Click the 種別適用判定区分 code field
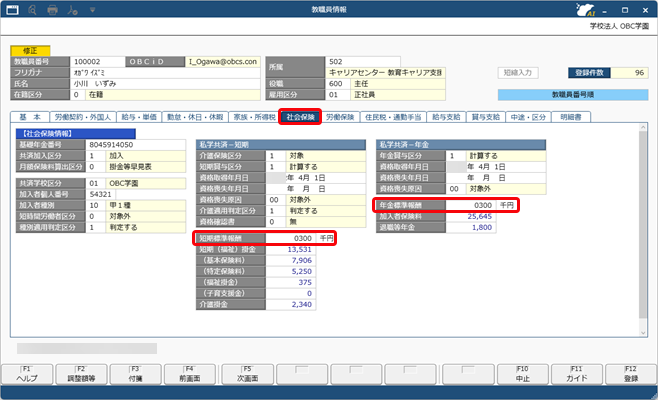This screenshot has width=658, height=400. coord(96,227)
